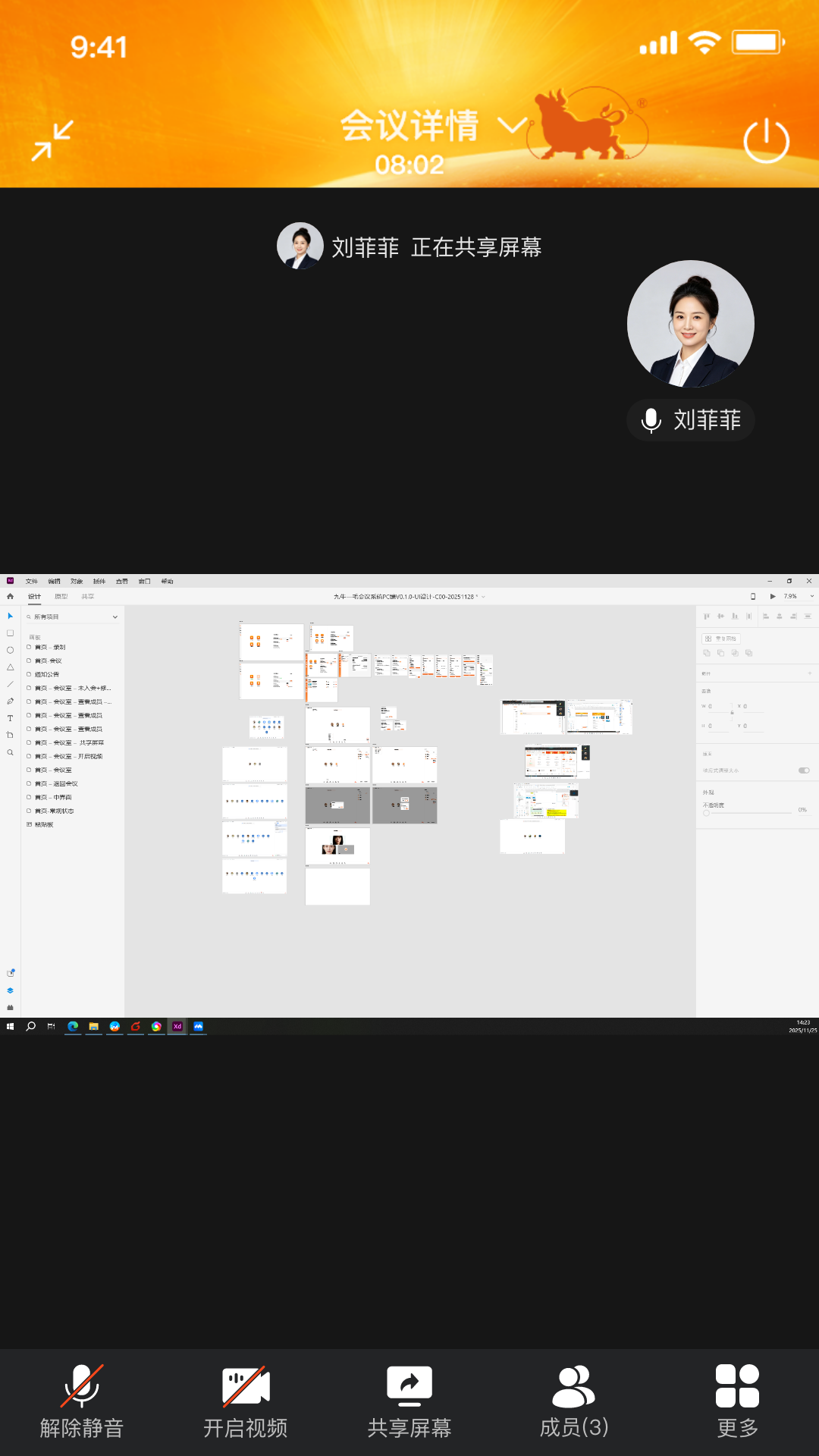This screenshot has height=1456, width=819.
Task: Expand the document title dropdown arrow in XD
Action: (483, 597)
